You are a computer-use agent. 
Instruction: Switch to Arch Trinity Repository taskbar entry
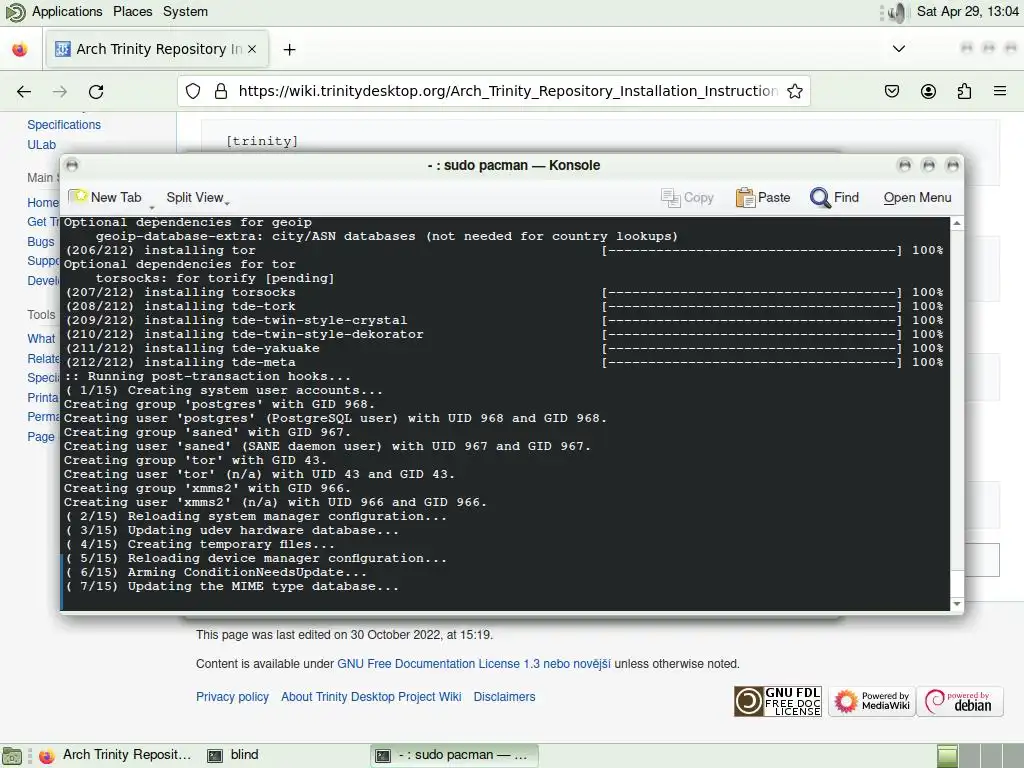coord(115,755)
